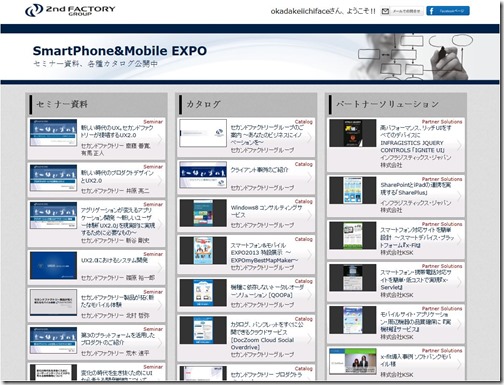Click chevron arrow on Windows8 コンサルティング row

click(x=310, y=215)
